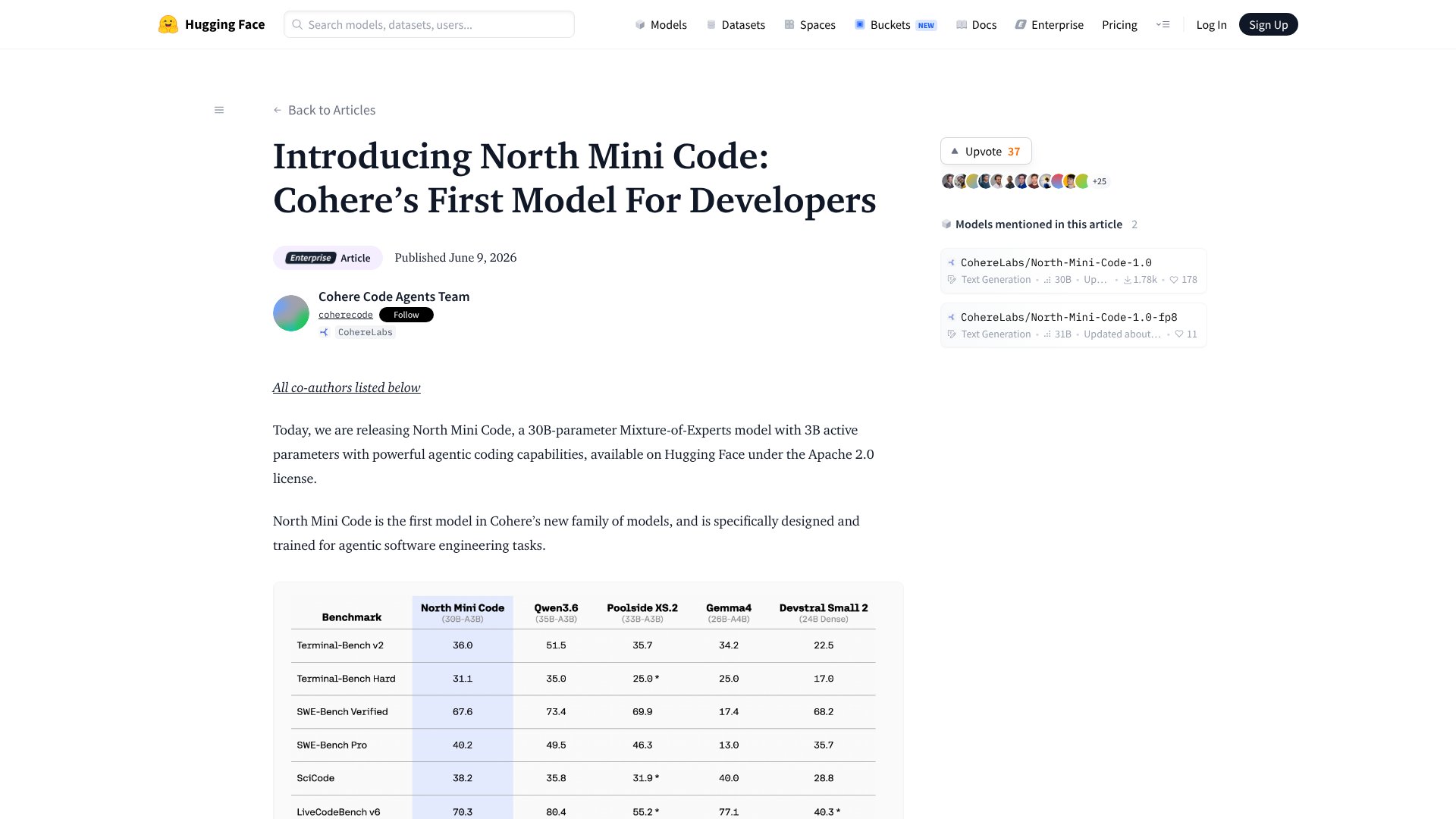Expand the more navigation menu dropdown
The image size is (1456, 819).
coord(1163,24)
